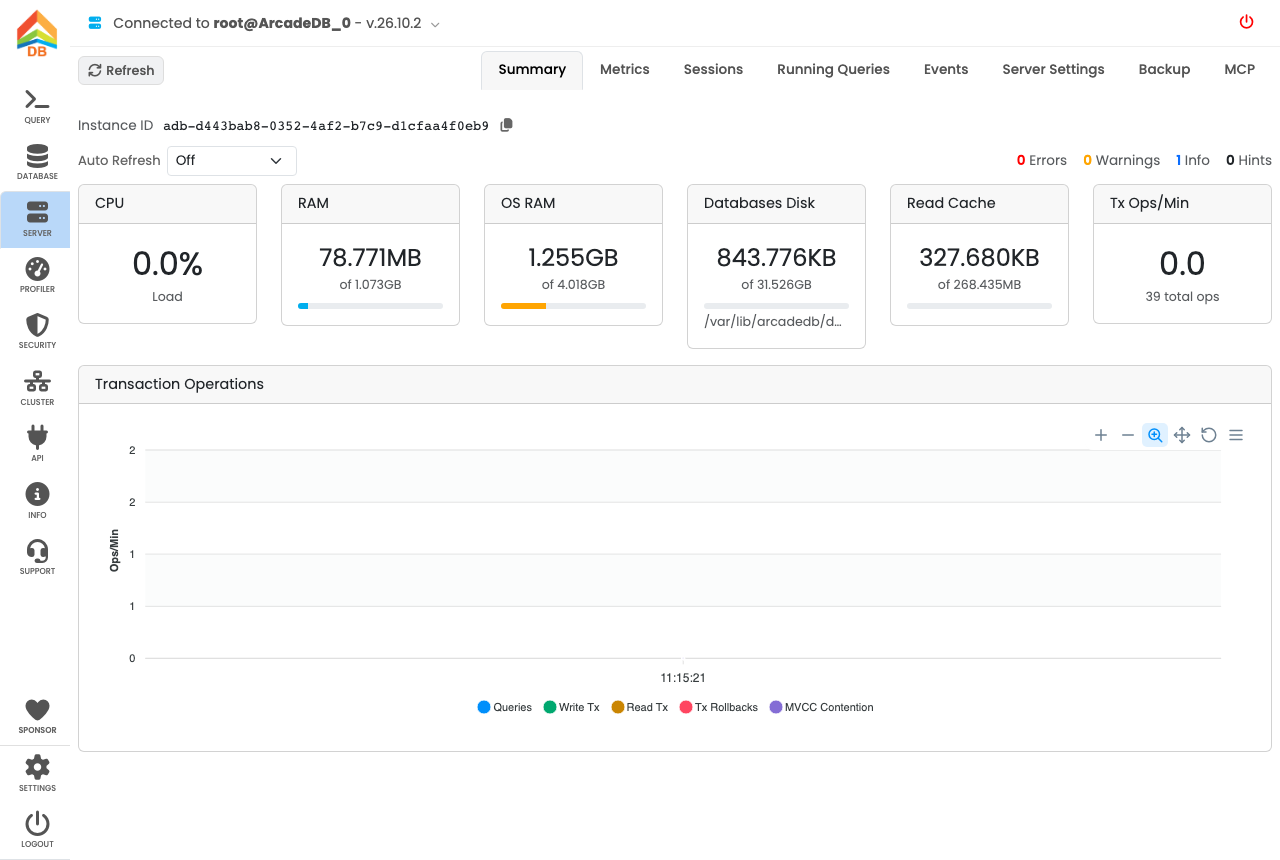Toggle the Tx Rollbacks legend series
Screen dimensions: 1280x860
(719, 707)
